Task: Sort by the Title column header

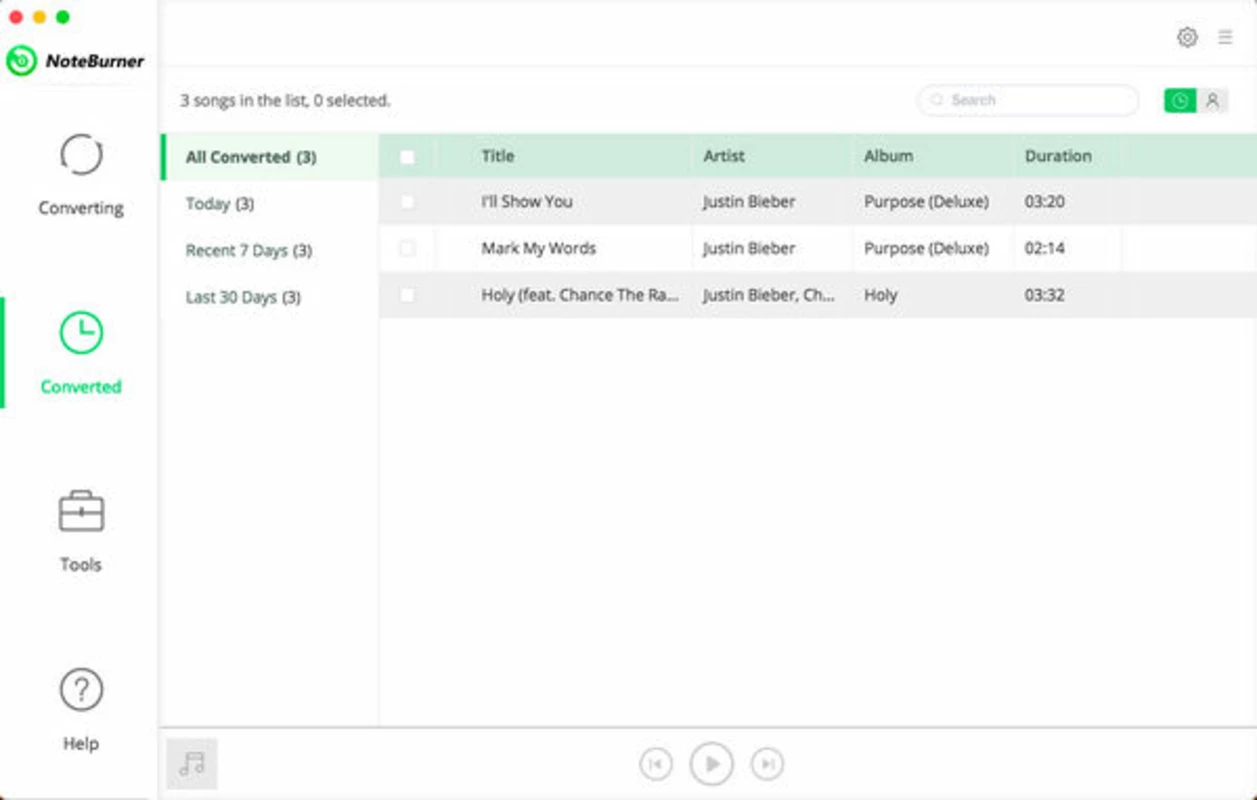Action: 498,156
